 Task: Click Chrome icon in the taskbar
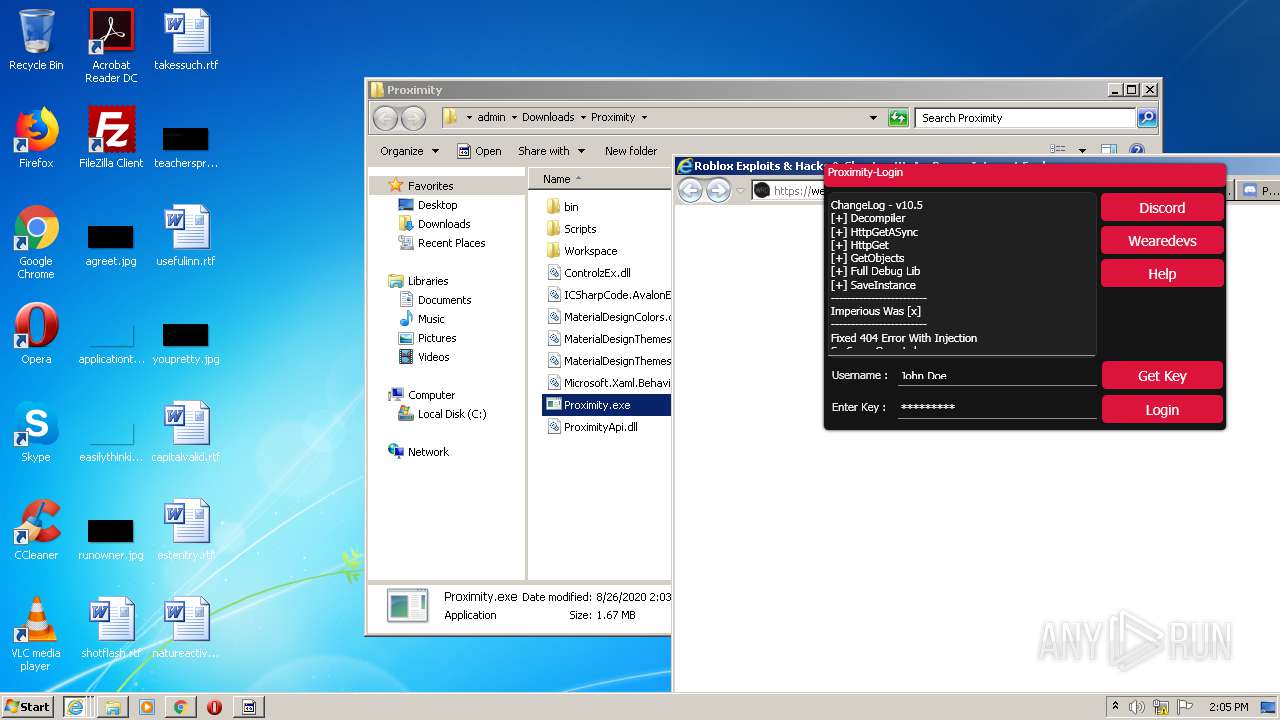tap(180, 707)
